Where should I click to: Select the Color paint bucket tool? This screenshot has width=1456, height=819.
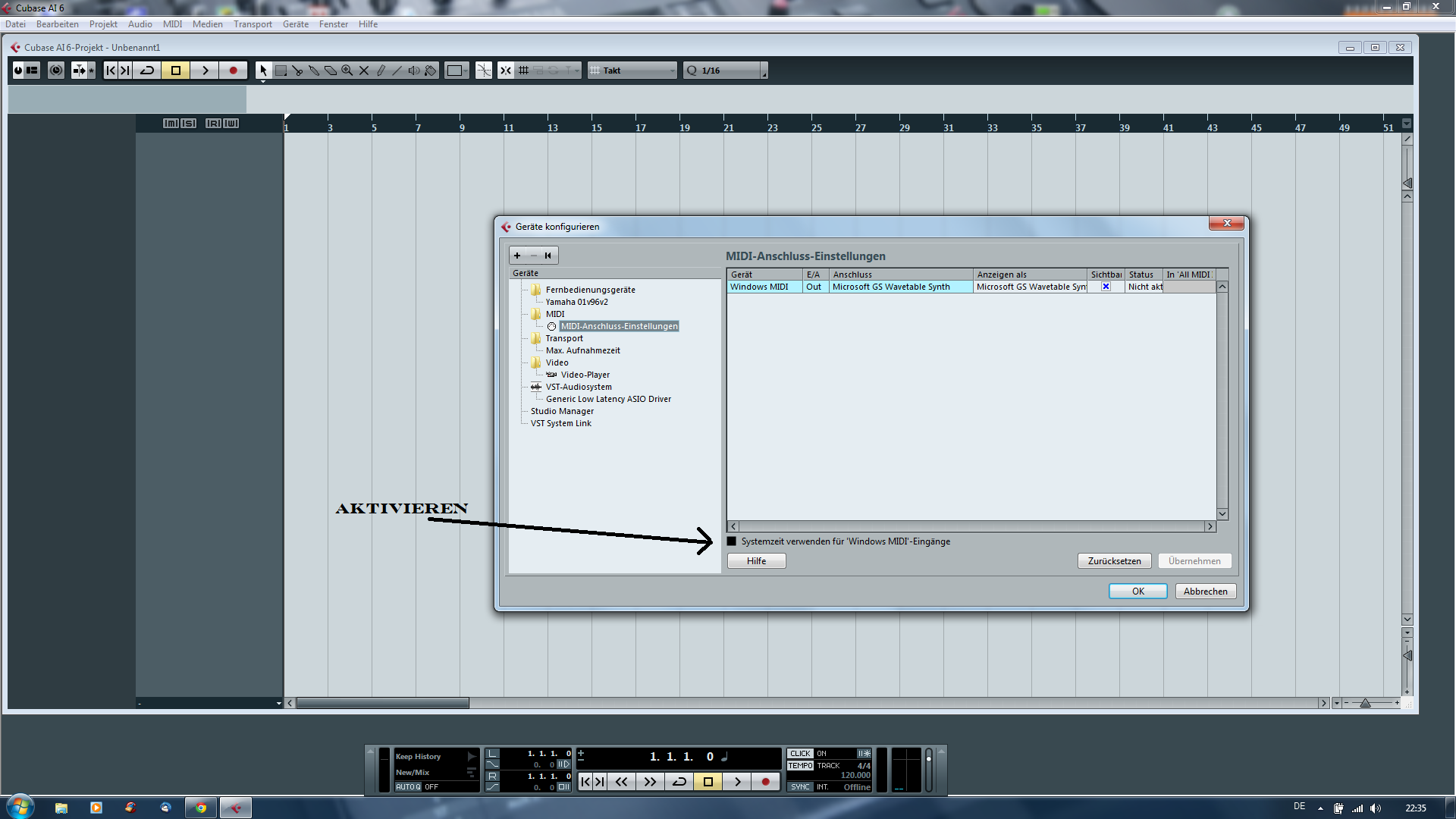coord(431,71)
